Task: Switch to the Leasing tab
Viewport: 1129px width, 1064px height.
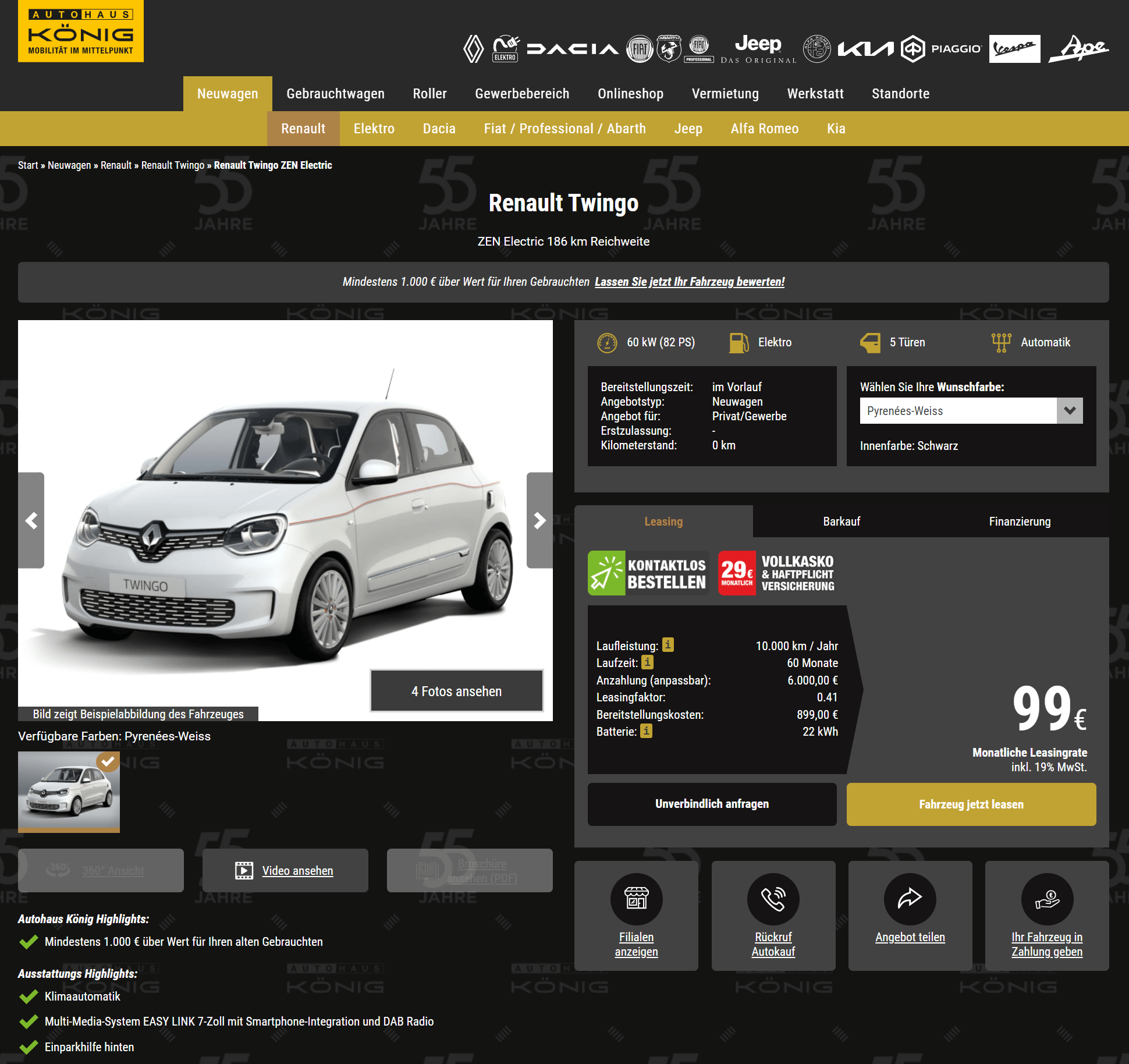Action: point(663,522)
